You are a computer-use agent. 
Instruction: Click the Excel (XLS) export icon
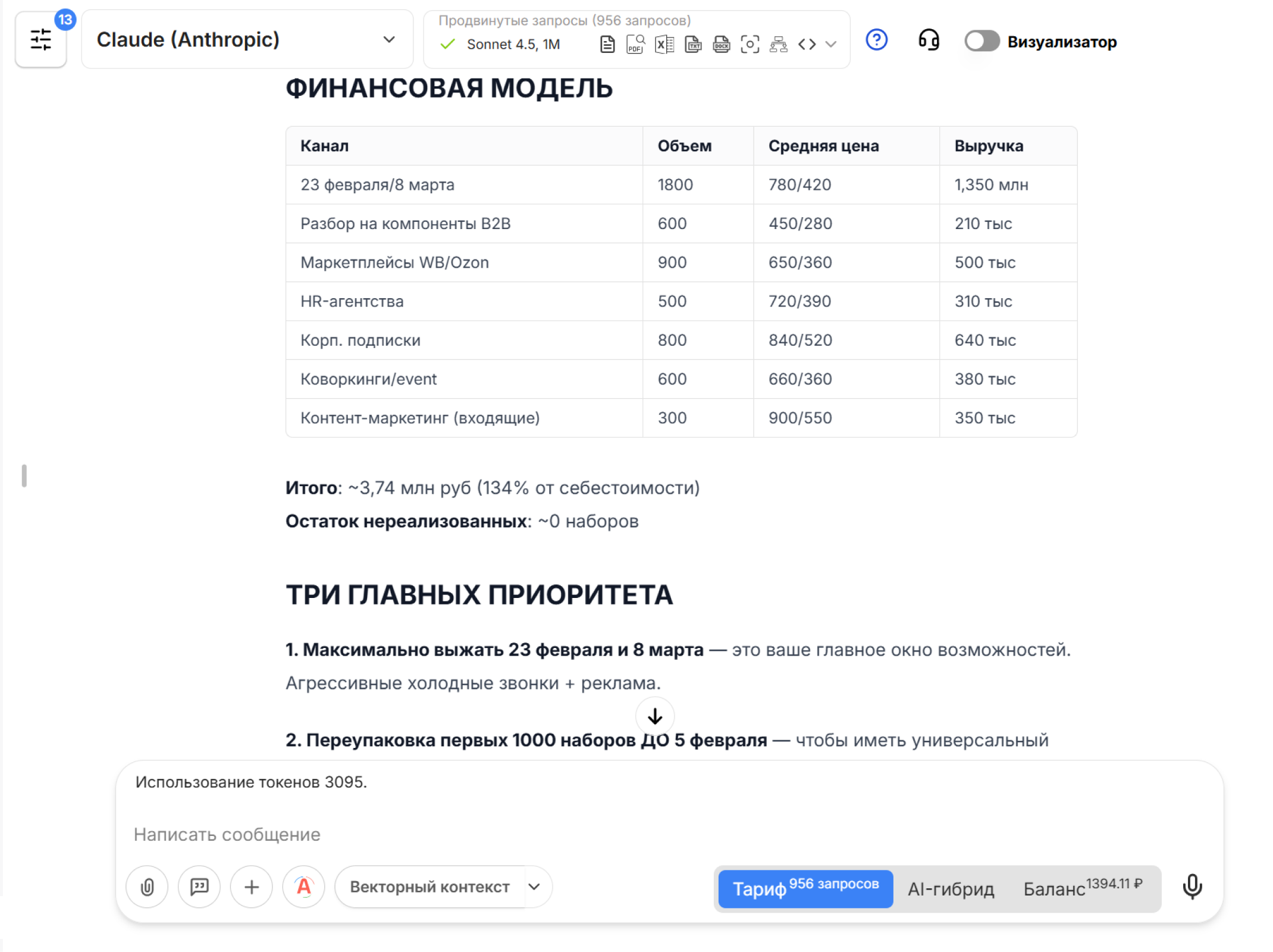point(664,44)
